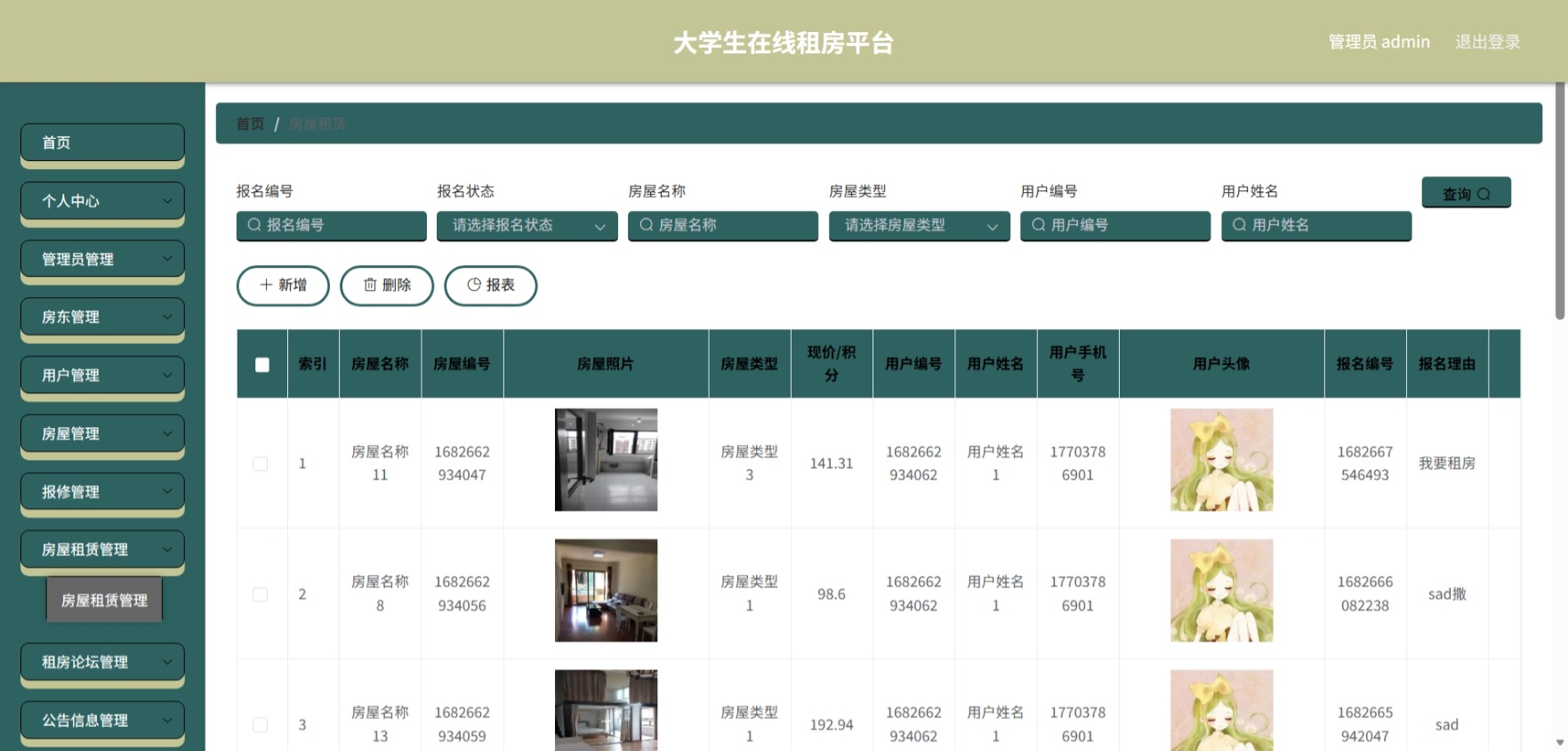Click the plus icon on 新增 button
The height and width of the screenshot is (751, 1568).
pyautogui.click(x=266, y=285)
